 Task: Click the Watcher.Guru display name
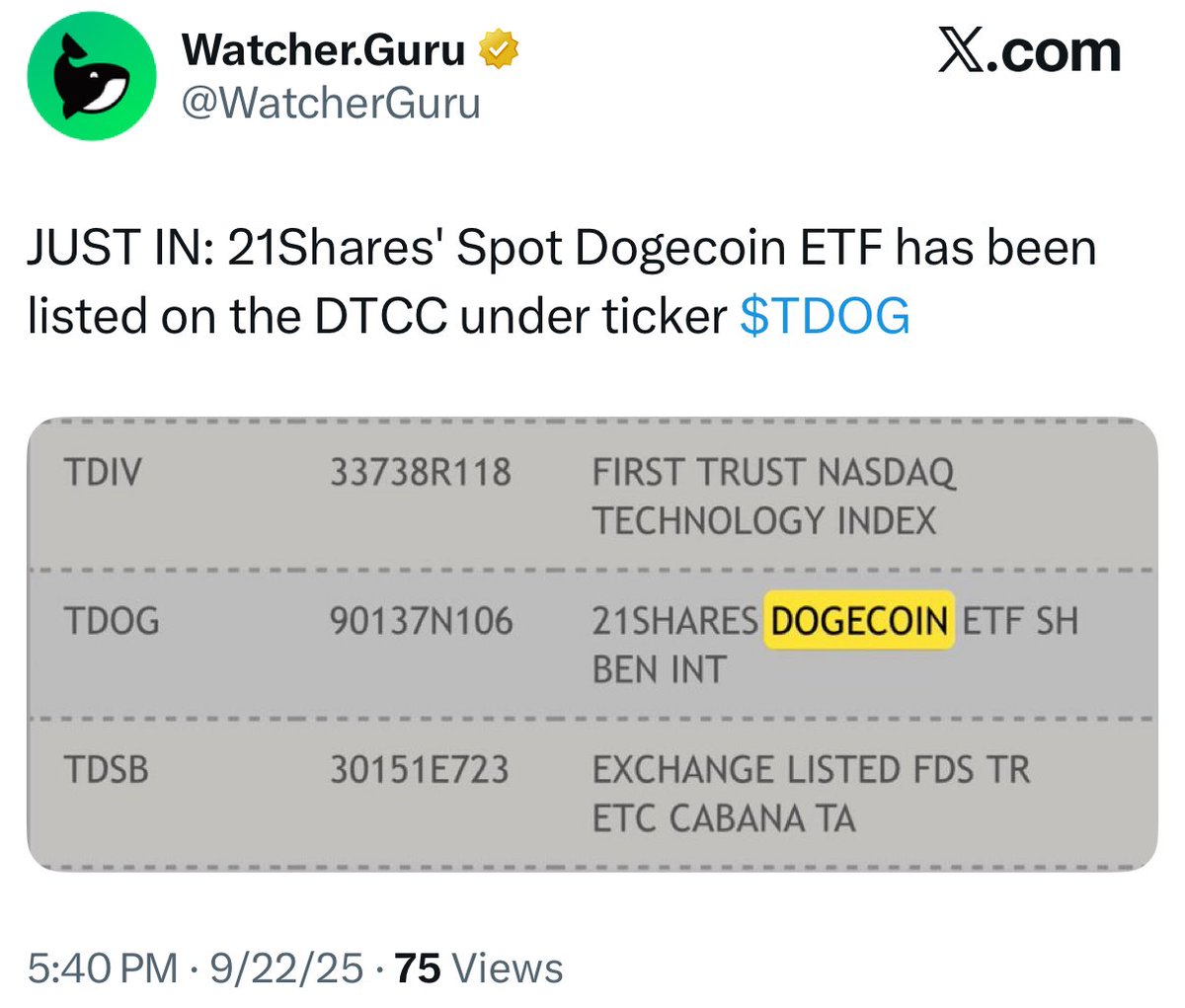tap(324, 50)
